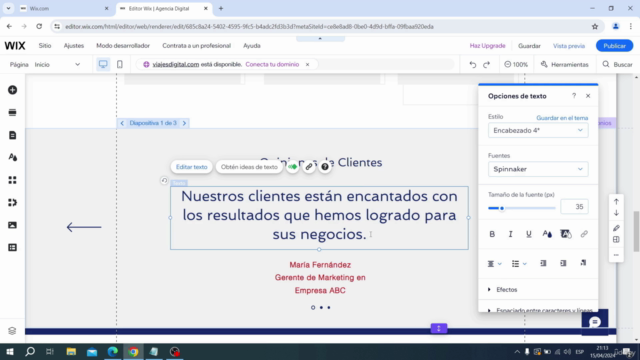The image size is (640, 360).
Task: Toggle Bold formatting
Action: click(x=492, y=234)
